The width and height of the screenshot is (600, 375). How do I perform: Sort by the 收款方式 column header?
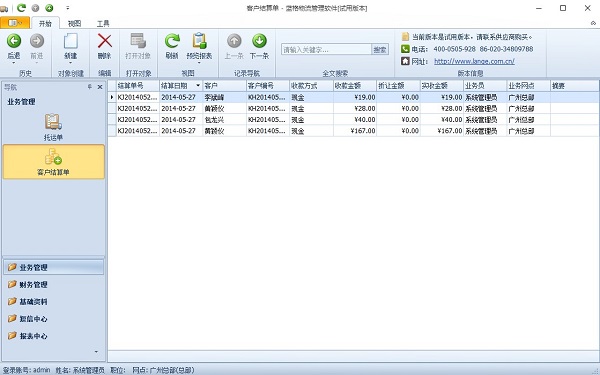(x=311, y=86)
